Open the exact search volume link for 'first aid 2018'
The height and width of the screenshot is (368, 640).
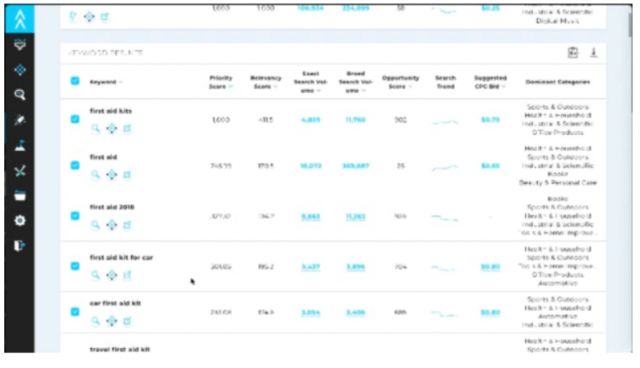click(311, 217)
